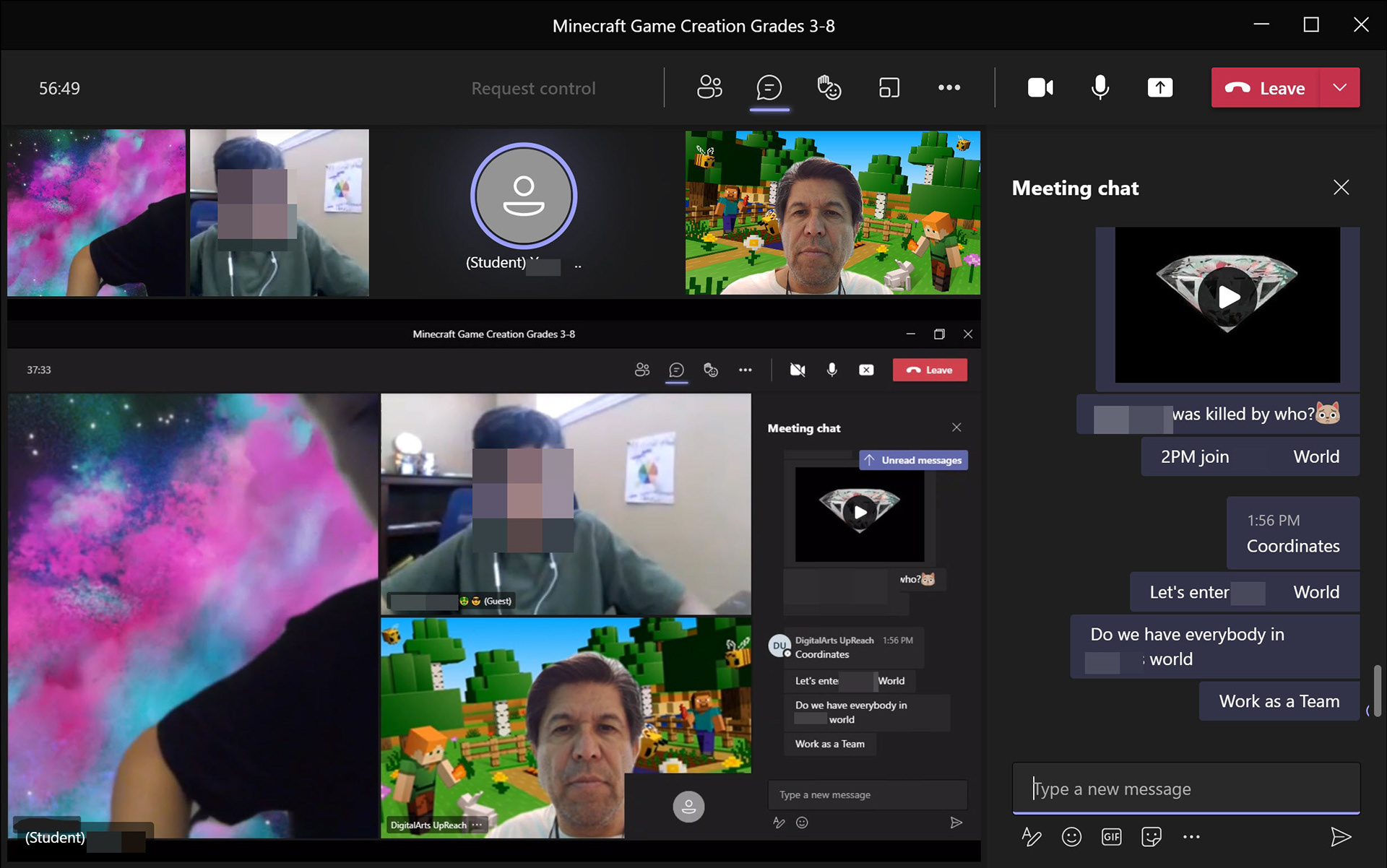
Task: Open the text Format options icon
Action: pos(1031,837)
